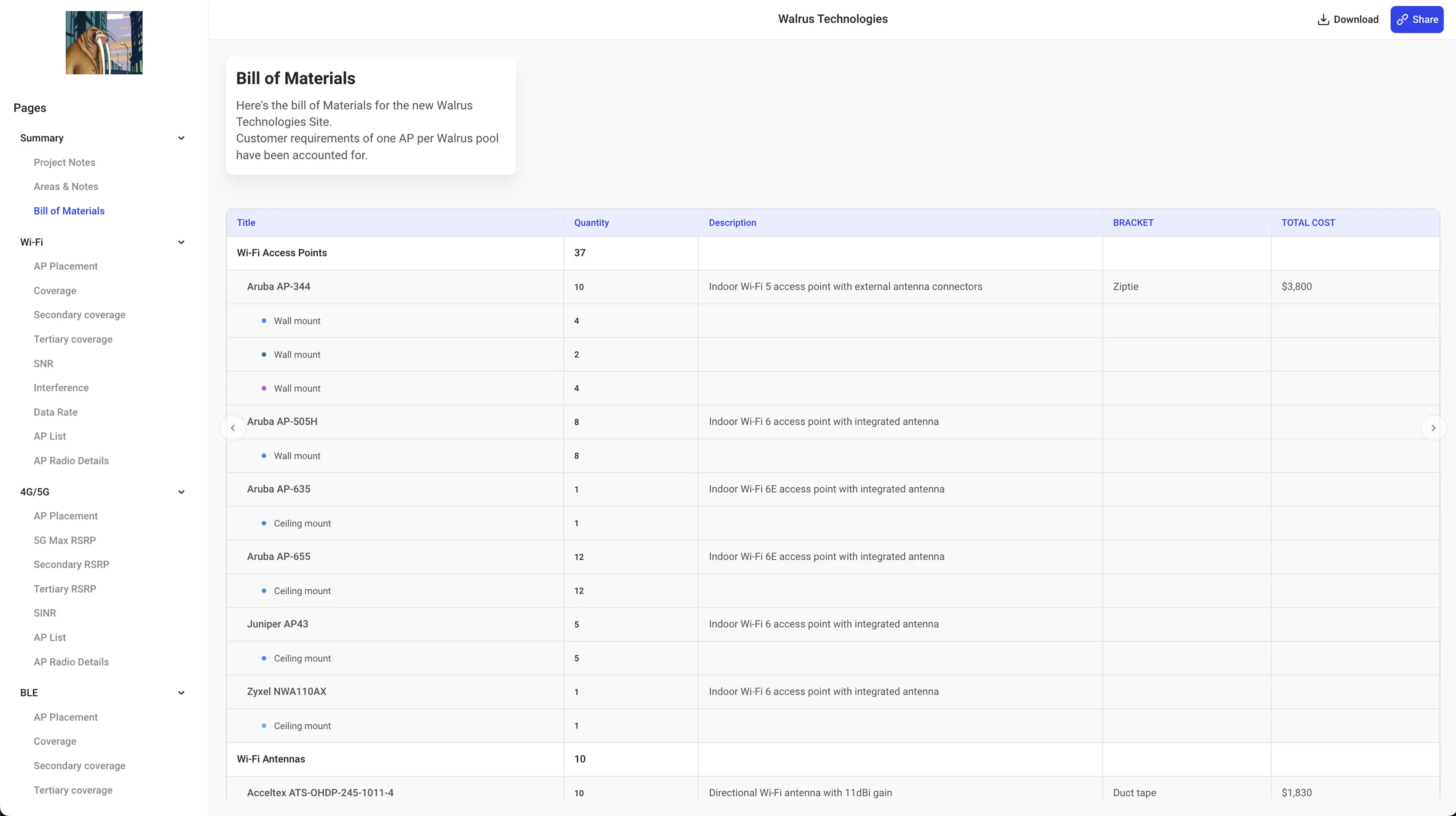This screenshot has height=816, width=1456.
Task: Open 4G/5G AP List page
Action: tap(50, 638)
